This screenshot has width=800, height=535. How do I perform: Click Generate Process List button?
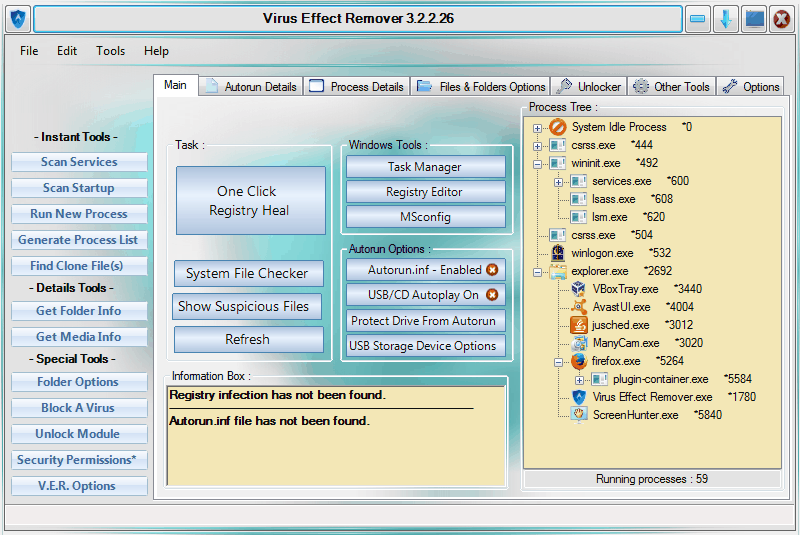[x=79, y=240]
